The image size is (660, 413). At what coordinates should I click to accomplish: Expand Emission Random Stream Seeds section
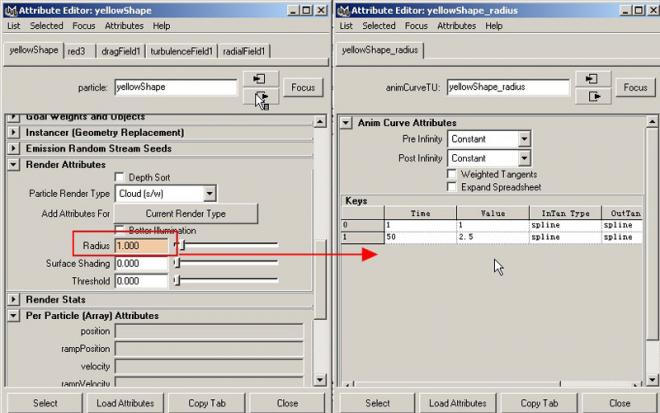pos(13,149)
